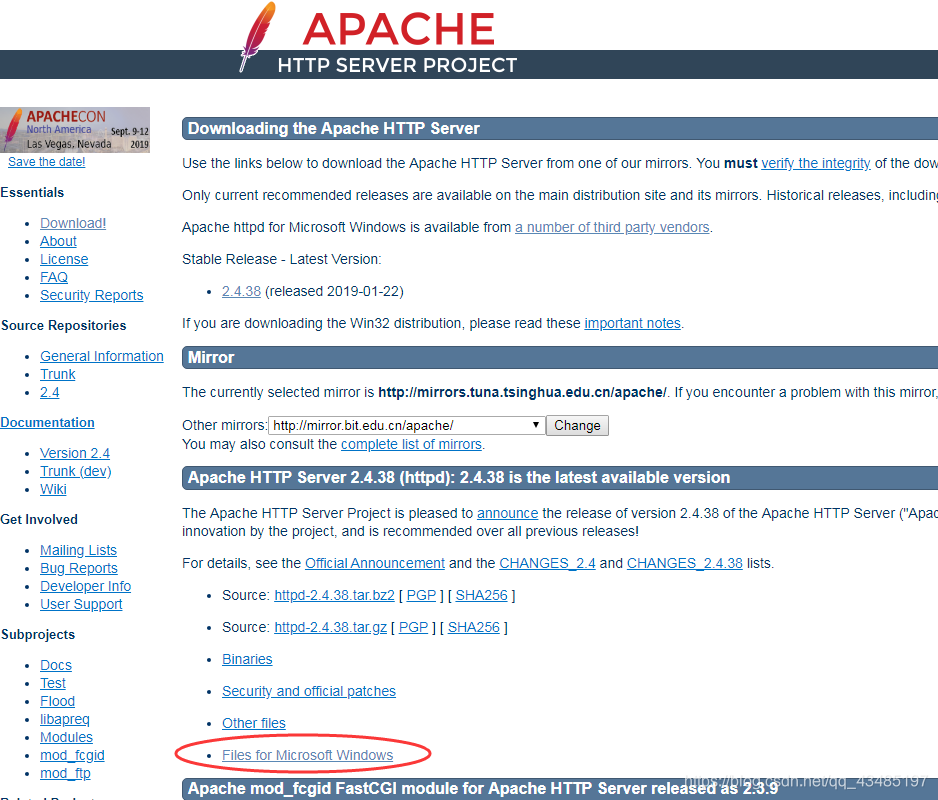
Task: Open User Support link
Action: 81,604
